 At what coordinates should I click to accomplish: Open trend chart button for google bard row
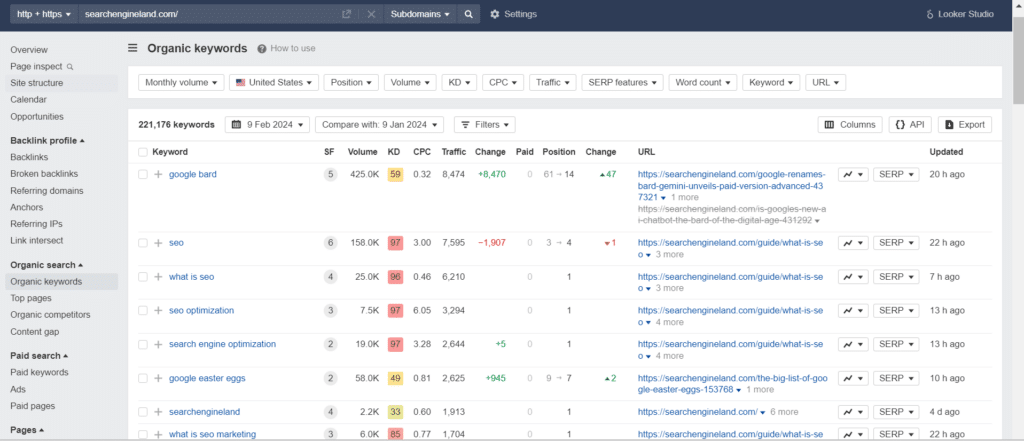pos(853,174)
